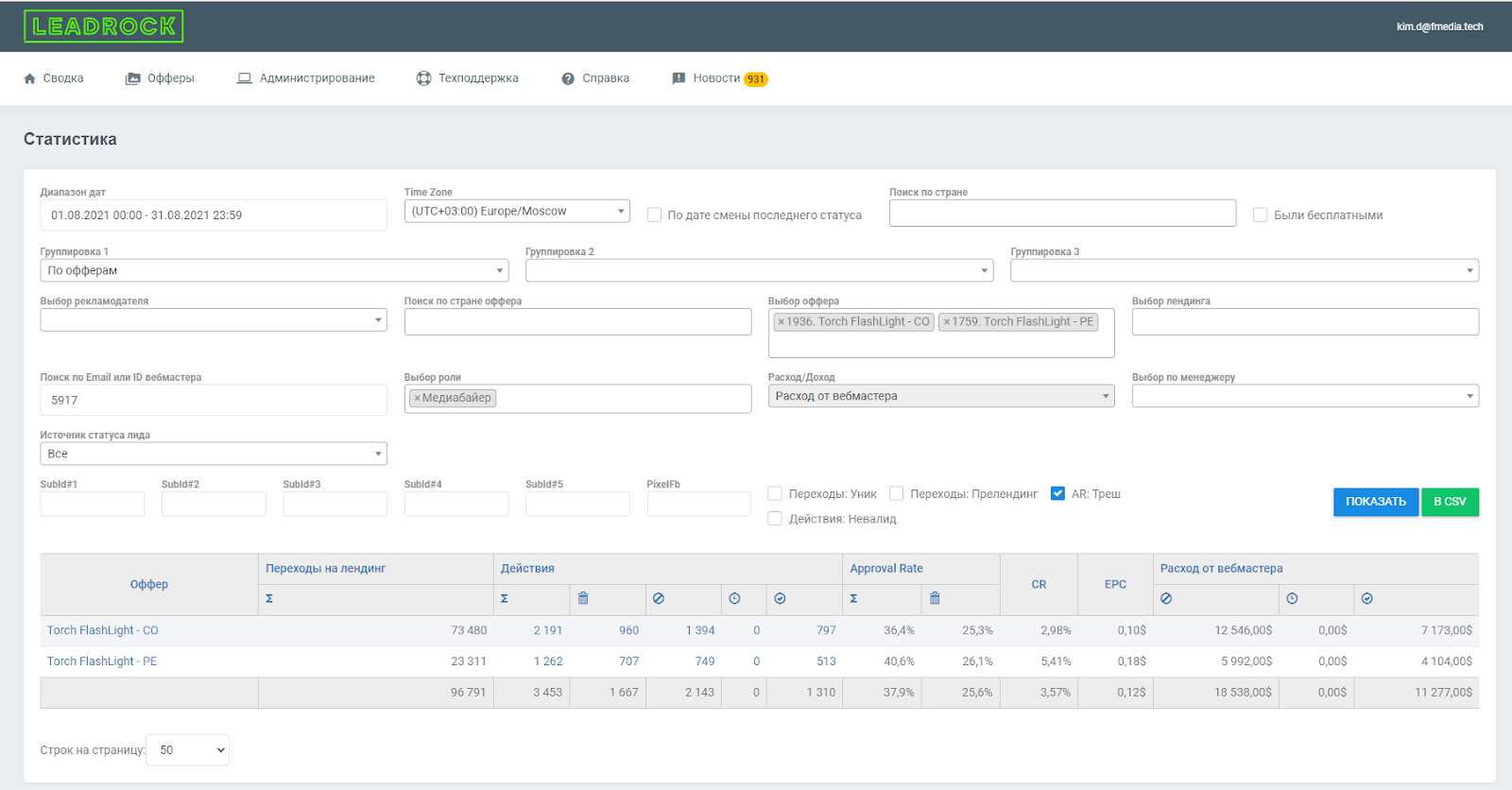Sort by trash column under Действия

(x=583, y=599)
